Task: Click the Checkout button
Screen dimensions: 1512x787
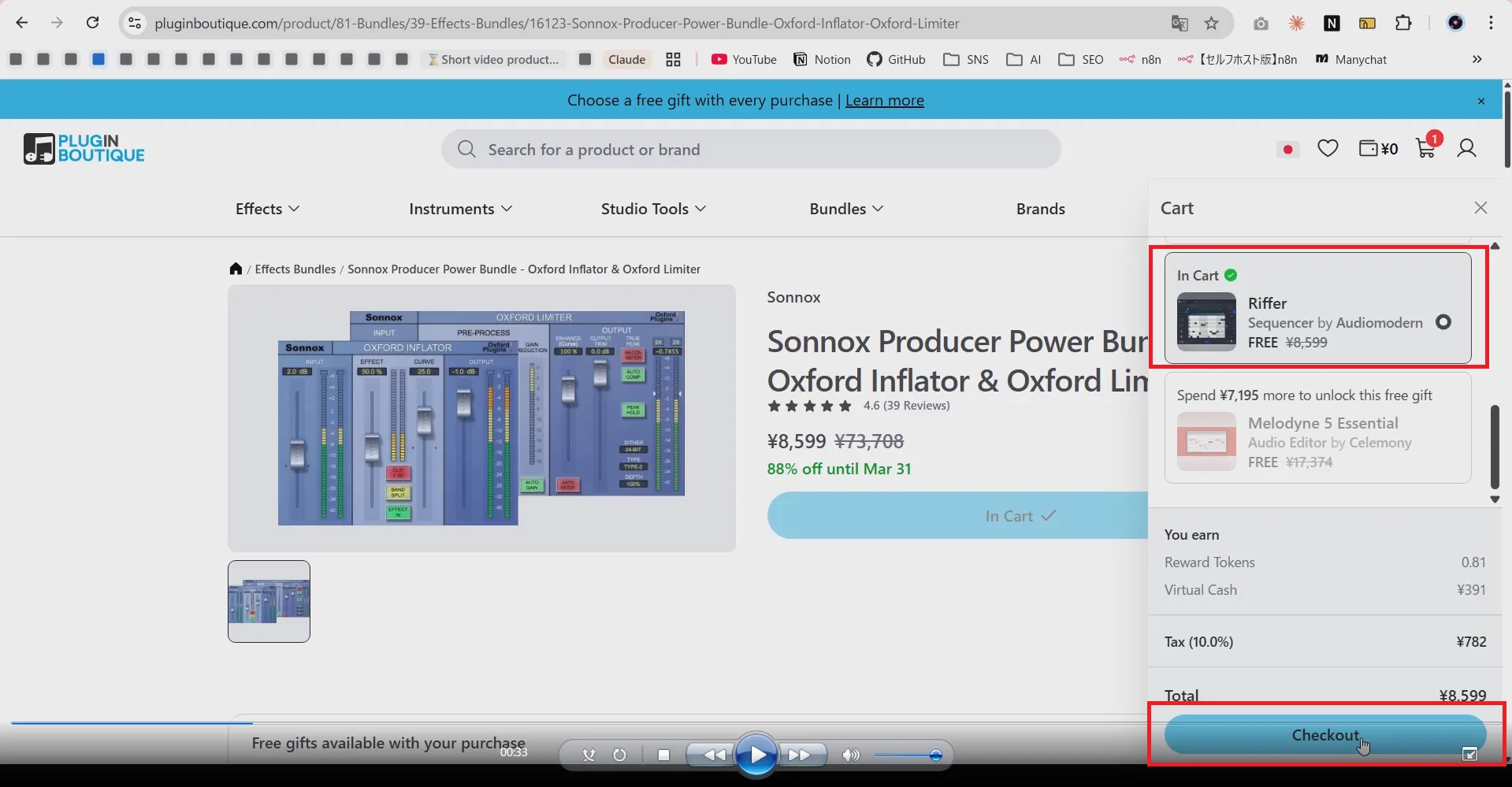Action: [1324, 735]
